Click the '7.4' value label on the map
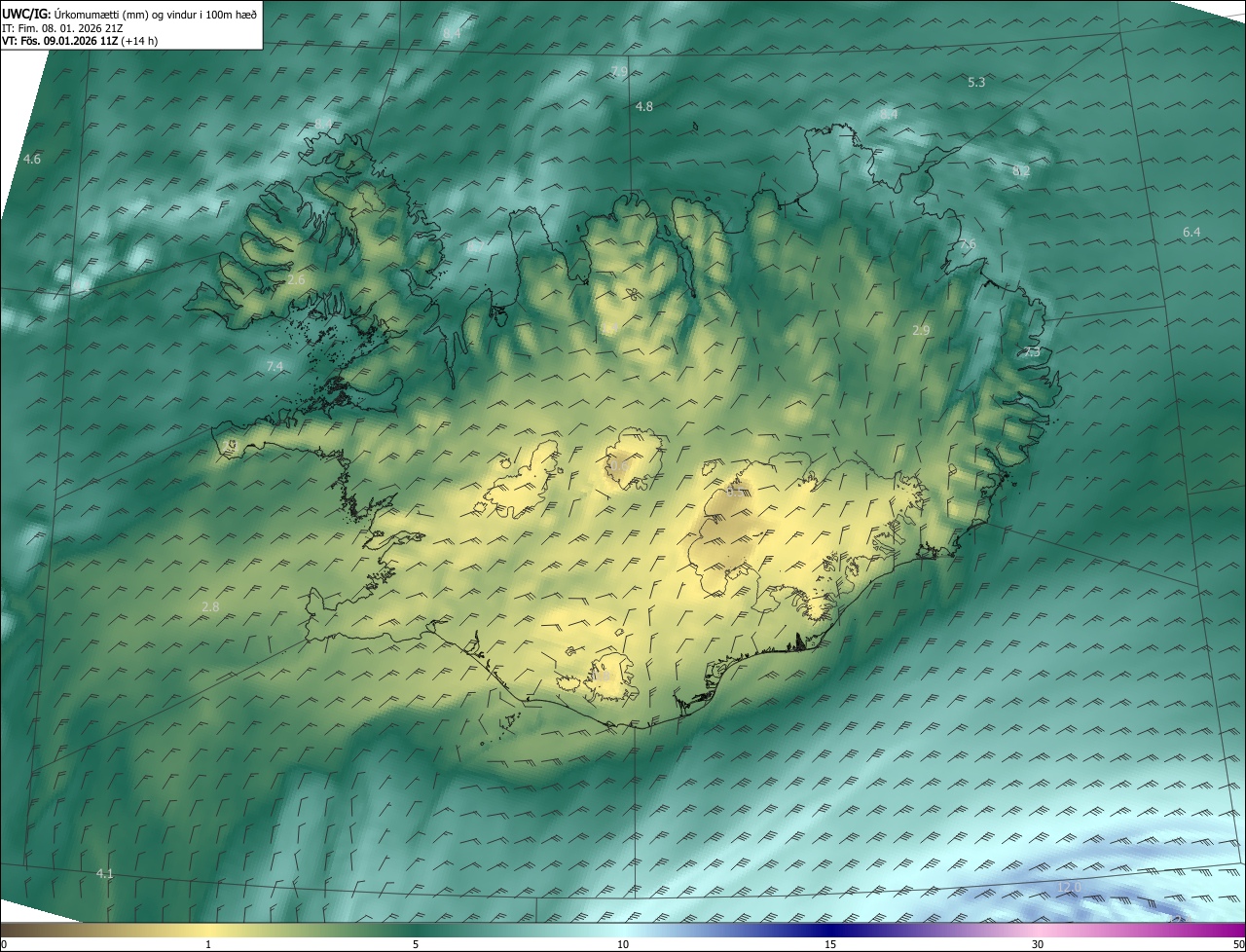 click(x=275, y=366)
